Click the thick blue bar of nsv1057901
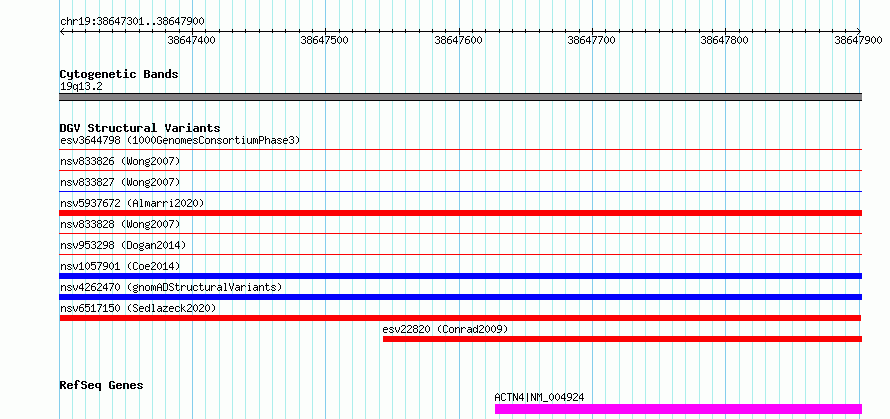This screenshot has width=890, height=419. [x=460, y=276]
